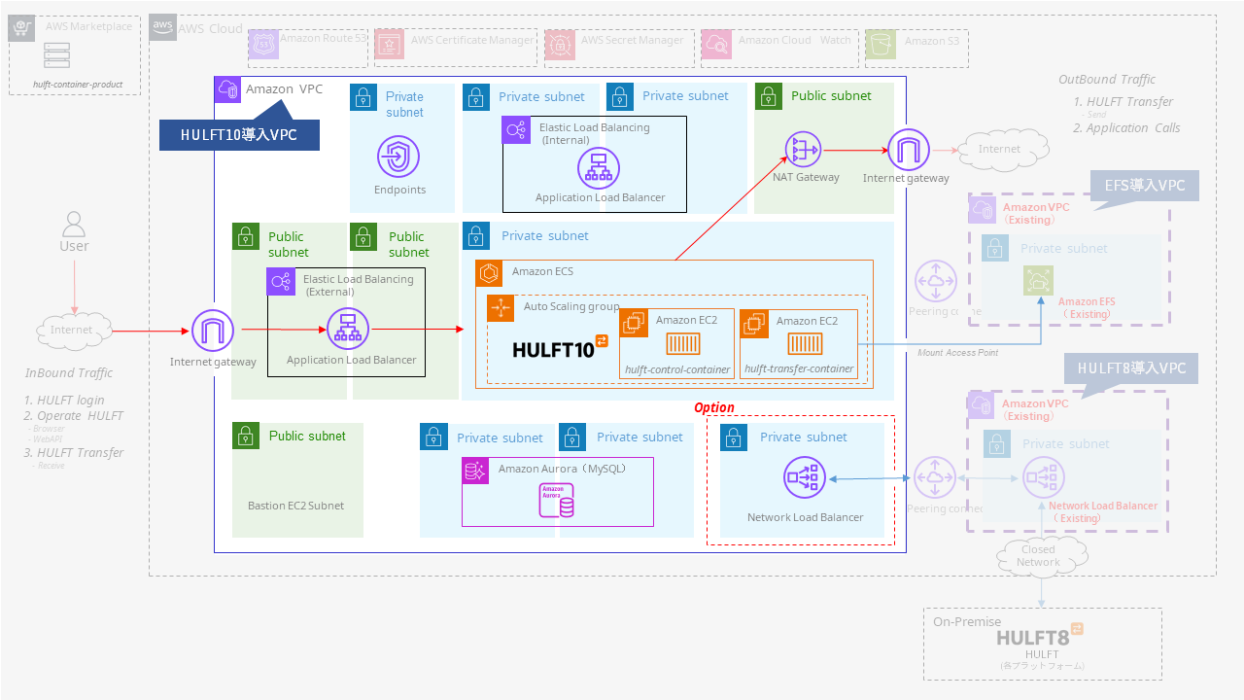Click the '3. HULFT Transfer' inbound text

click(75, 452)
